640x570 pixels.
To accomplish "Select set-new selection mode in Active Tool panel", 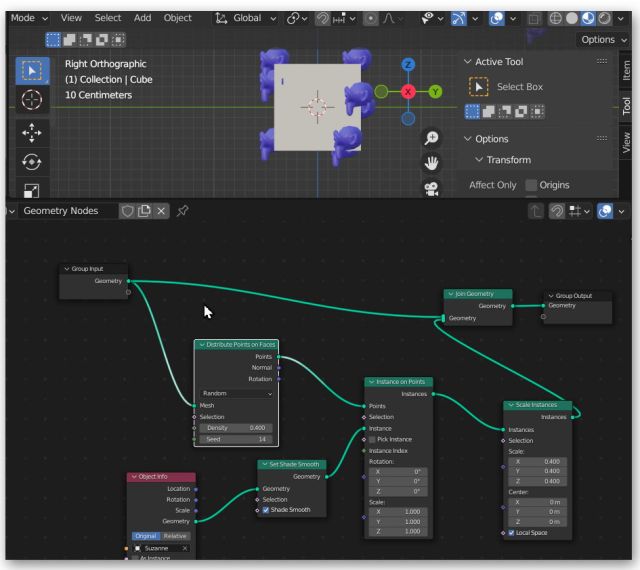I will [472, 111].
